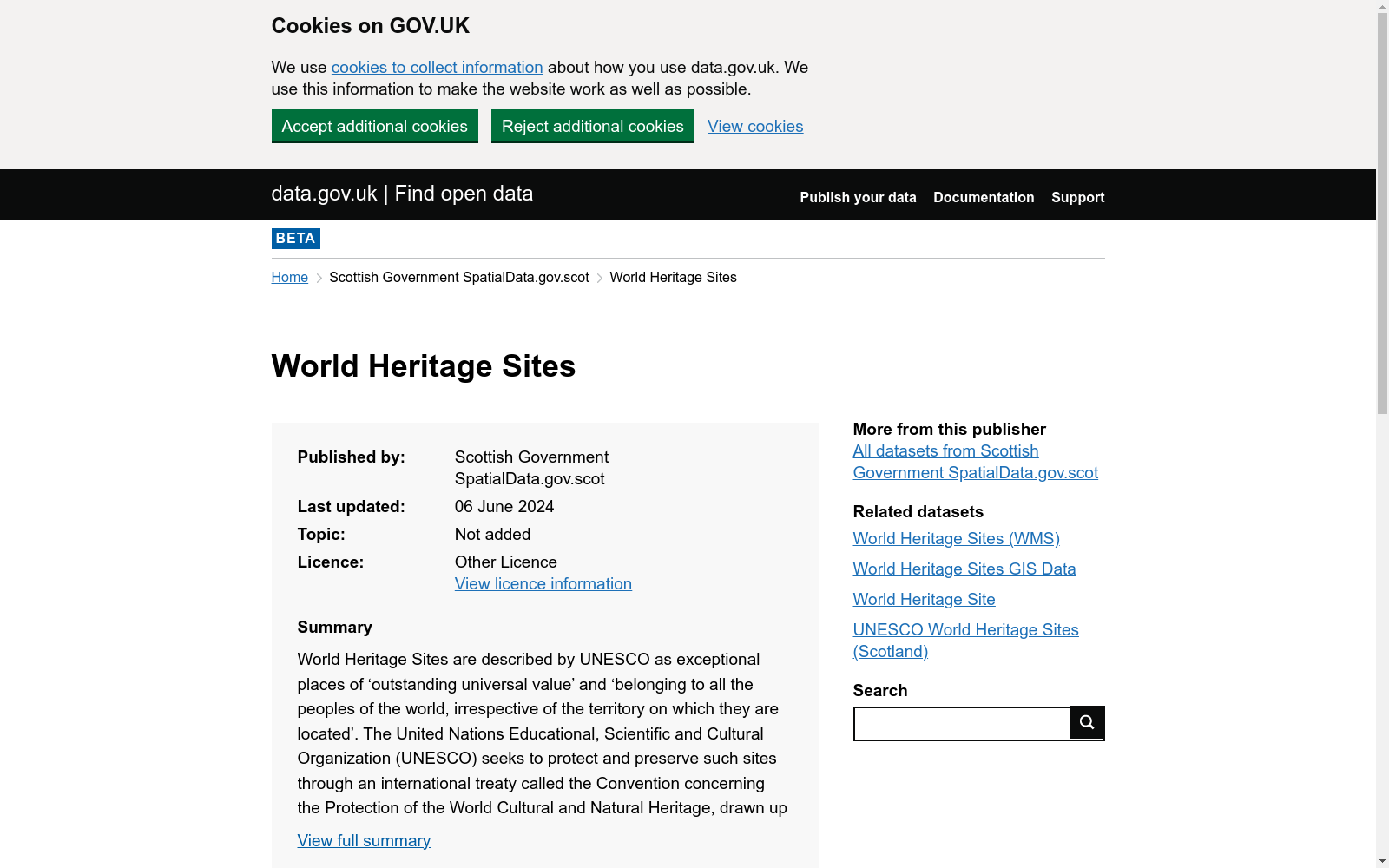The width and height of the screenshot is (1389, 868).
Task: Click the 'Topic:' label
Action: [x=321, y=535]
